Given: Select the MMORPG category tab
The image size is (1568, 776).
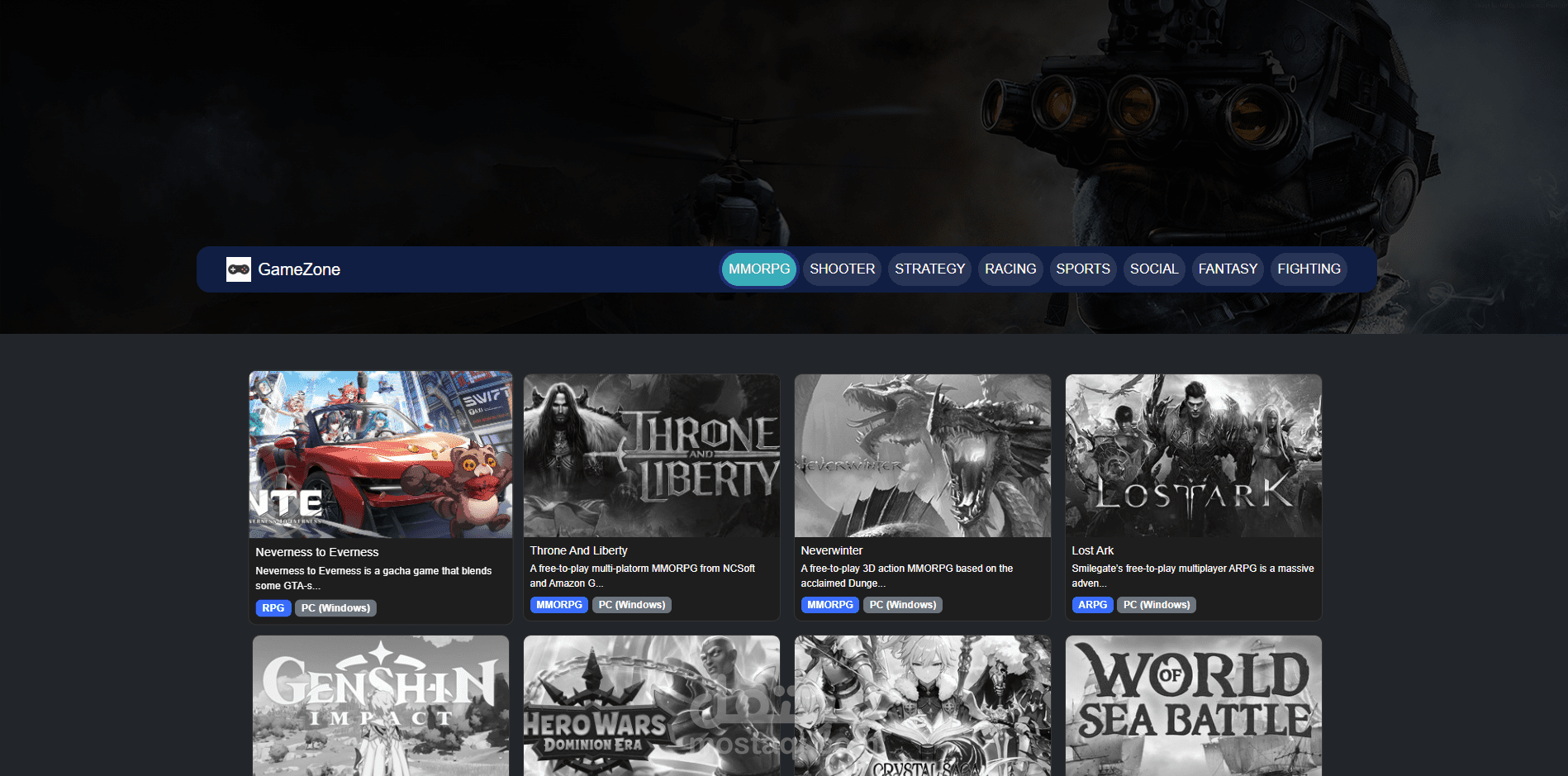Looking at the screenshot, I should [759, 269].
